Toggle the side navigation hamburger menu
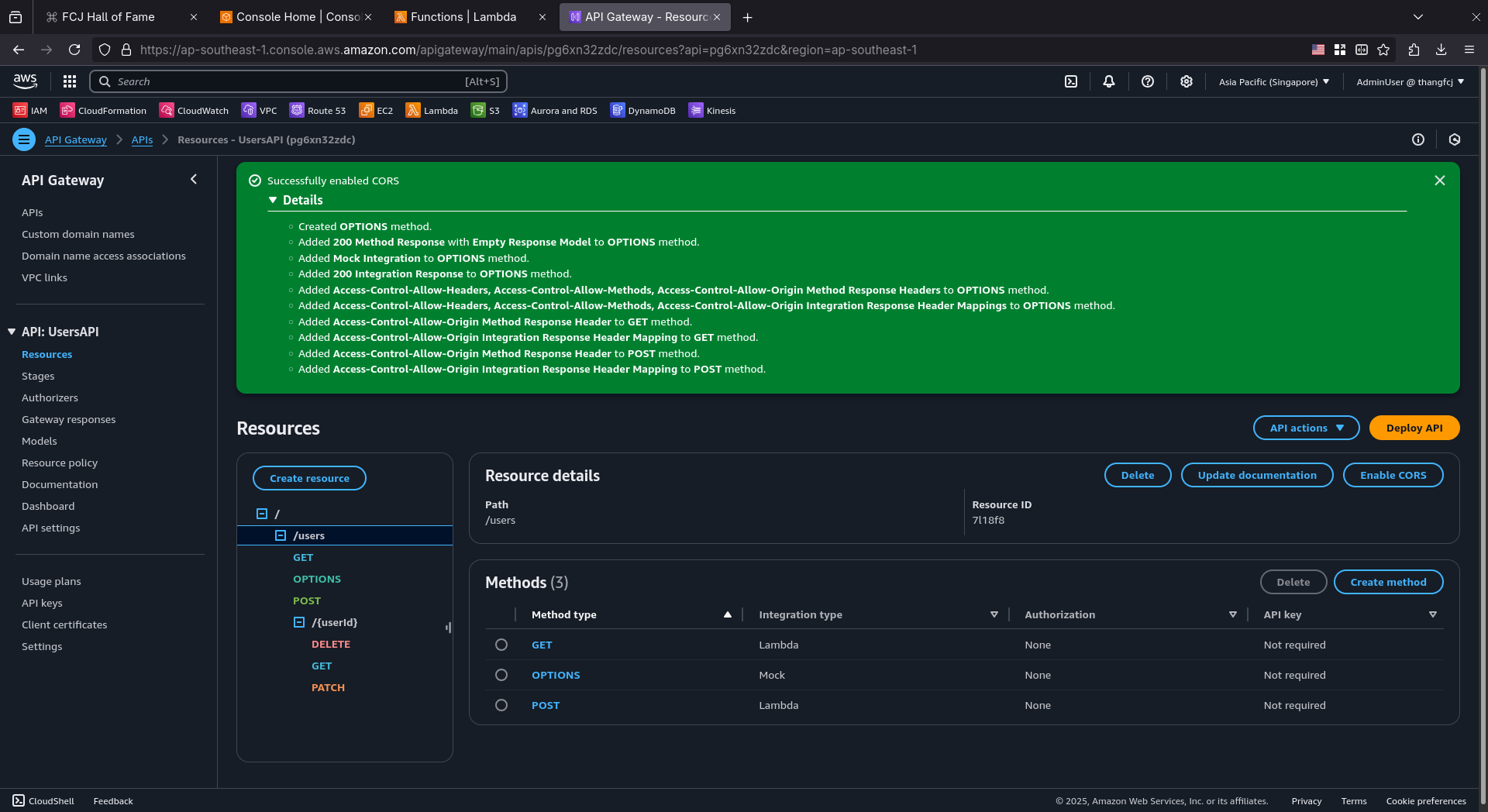The height and width of the screenshot is (812, 1488). coord(24,139)
